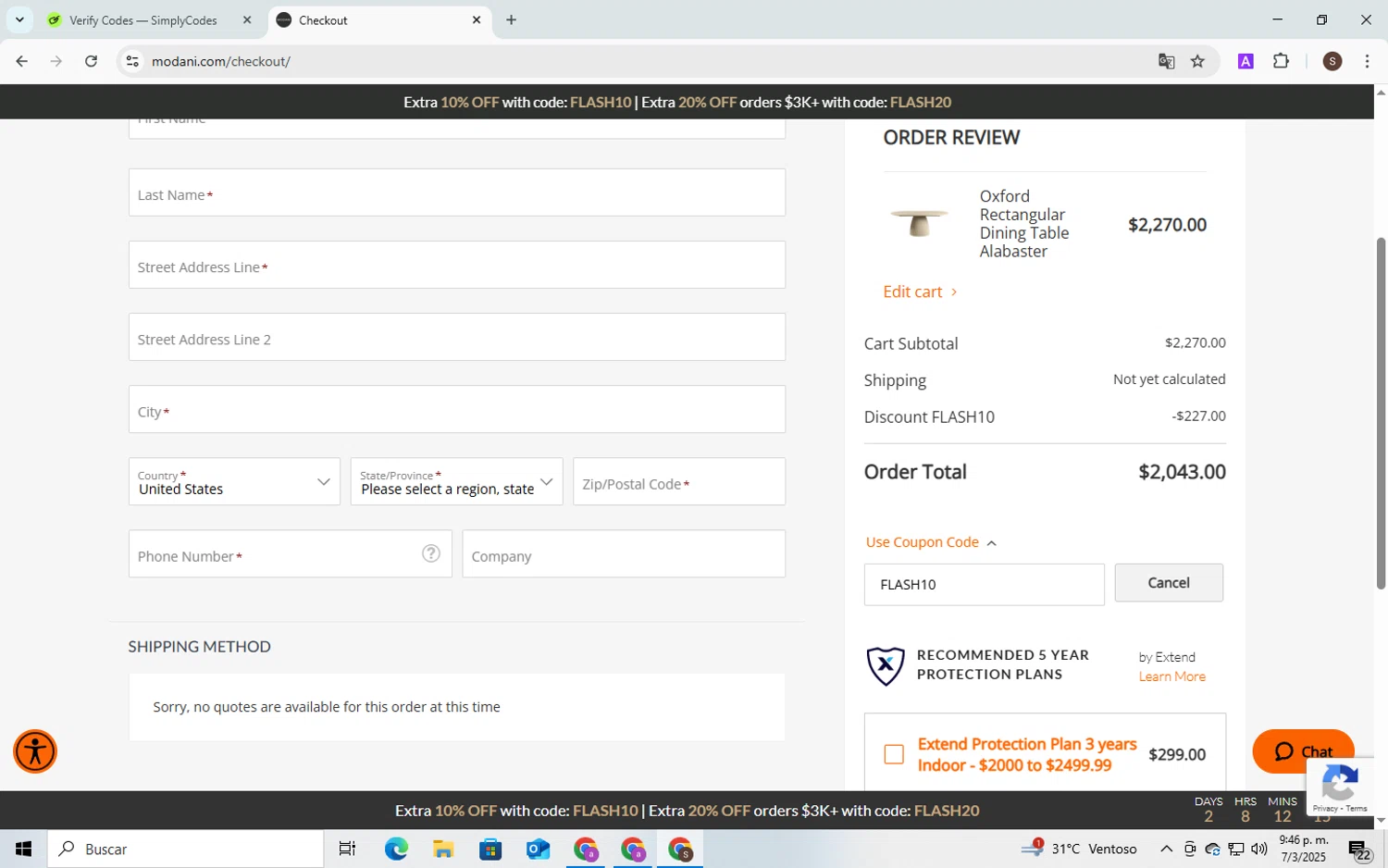
Task: Open the notification center icon
Action: pyautogui.click(x=1358, y=849)
